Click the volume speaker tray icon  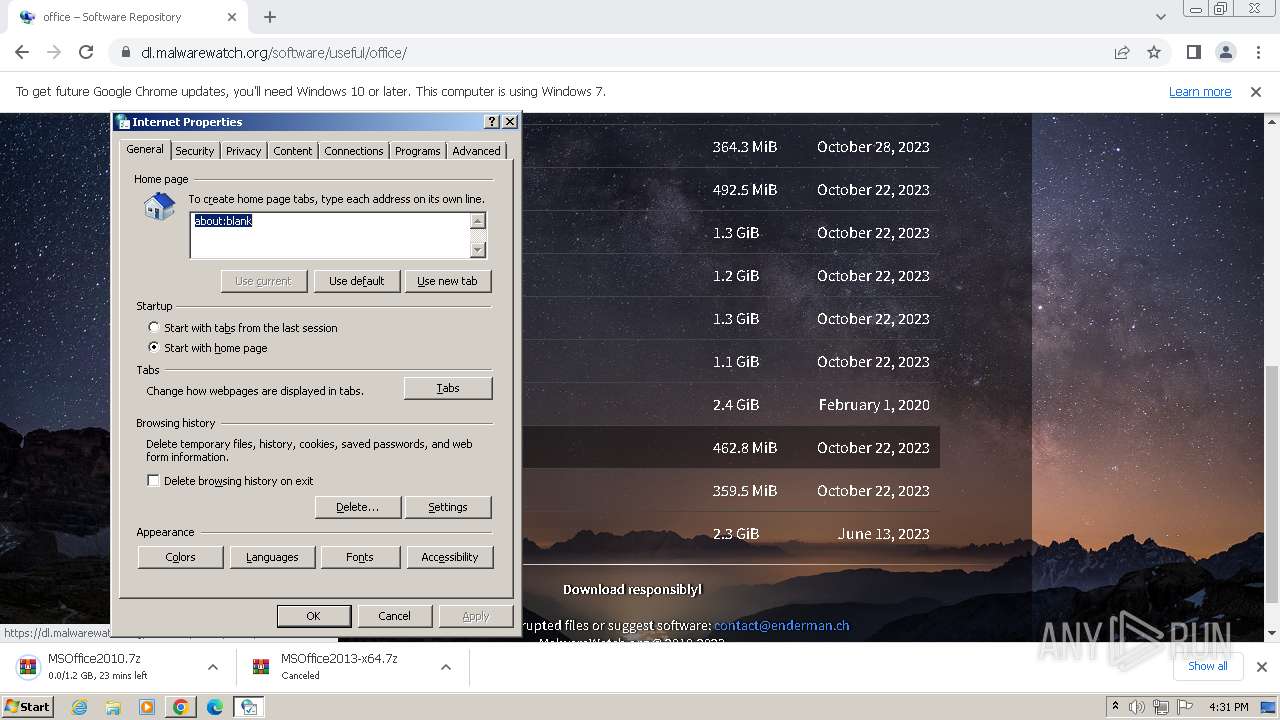(1137, 707)
